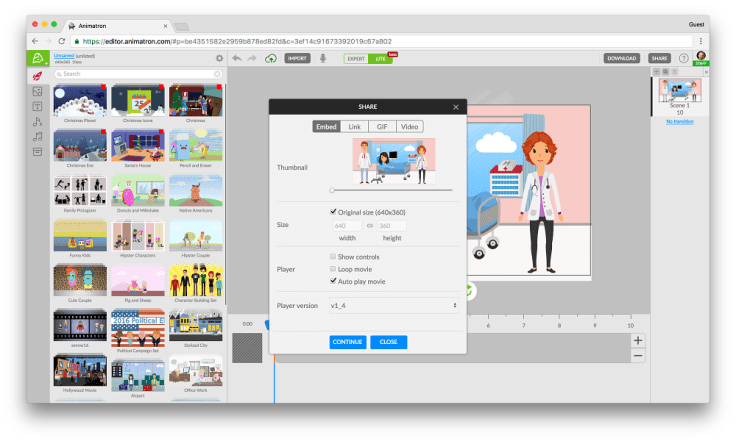Disable the Auto play movie checkbox
Screen dimensions: 736x441
(333, 281)
